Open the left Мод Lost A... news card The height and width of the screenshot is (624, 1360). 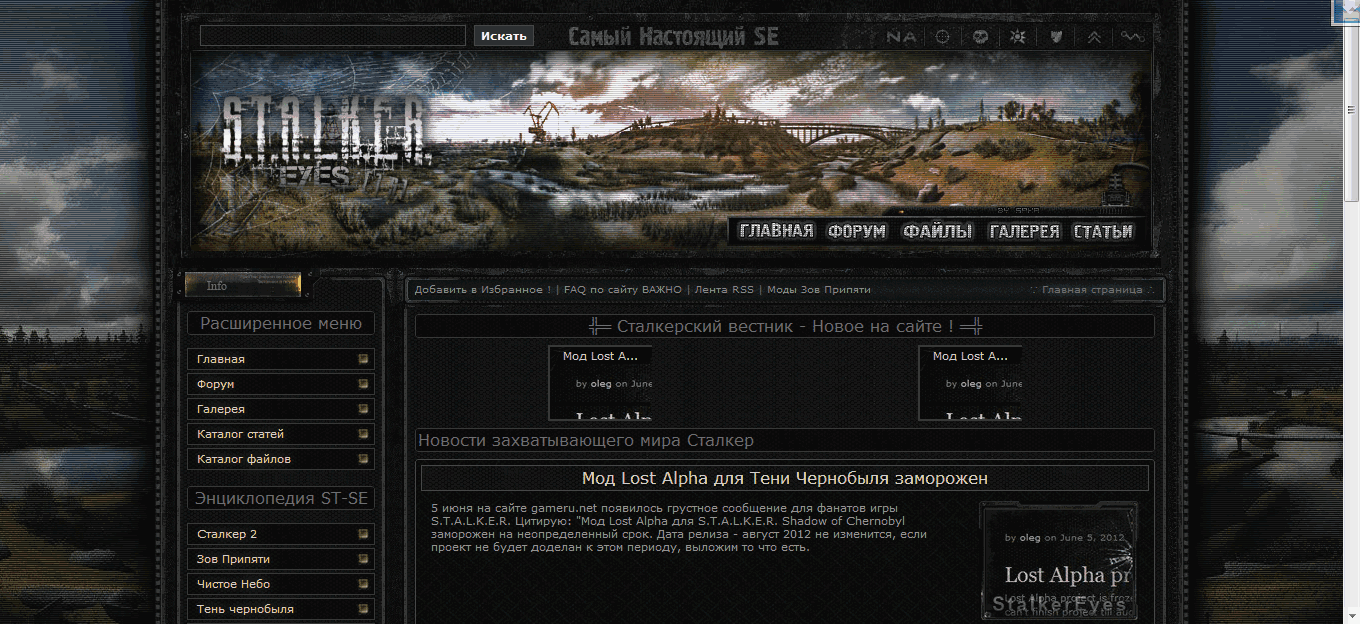(600, 383)
